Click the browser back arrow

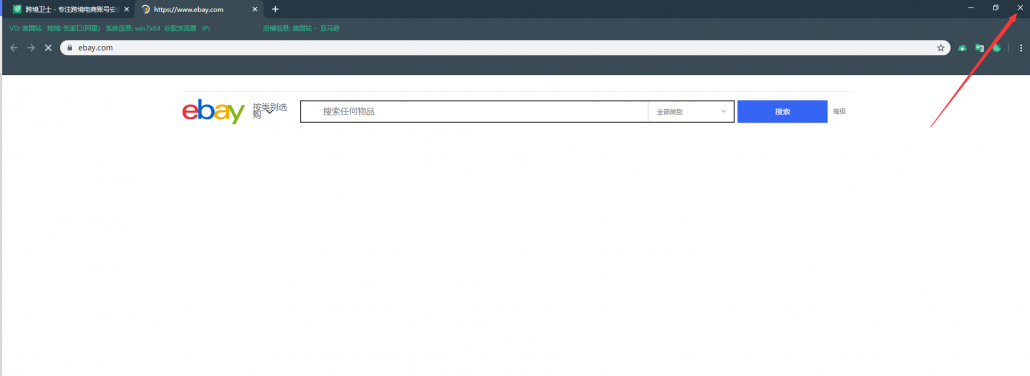[14, 48]
